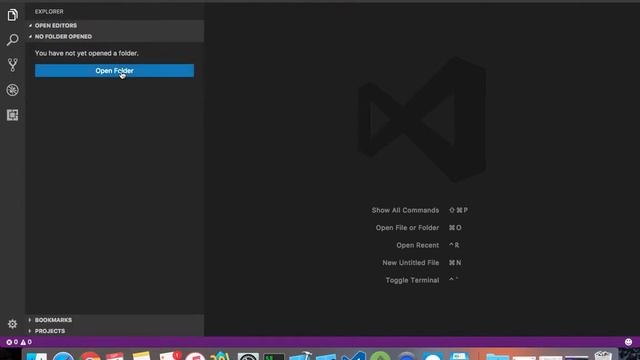Open problems via errors and warnings count
Image resolution: width=640 pixels, height=360 pixels.
click(x=19, y=342)
